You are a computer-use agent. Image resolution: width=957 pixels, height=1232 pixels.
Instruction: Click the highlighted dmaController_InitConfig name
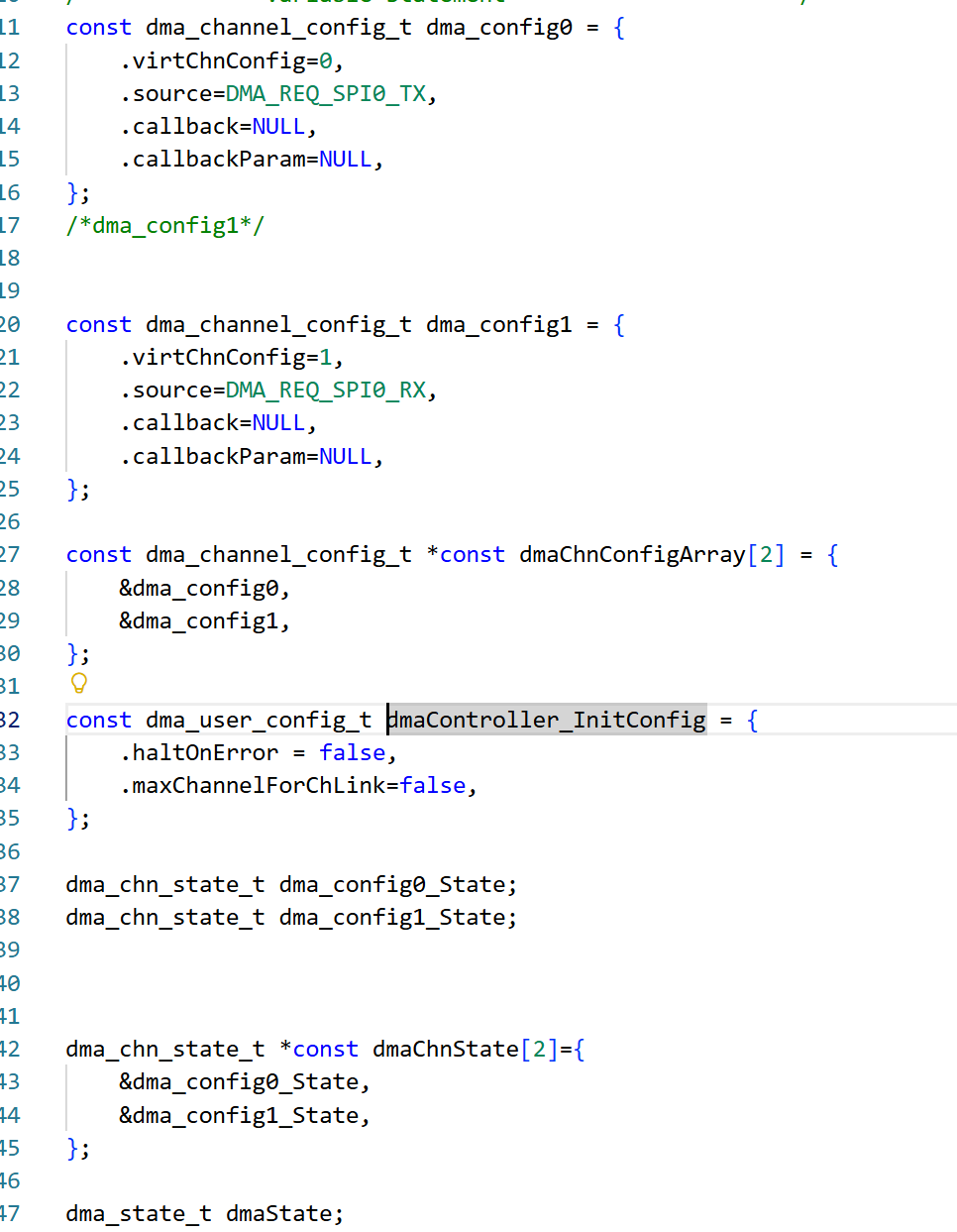point(546,720)
